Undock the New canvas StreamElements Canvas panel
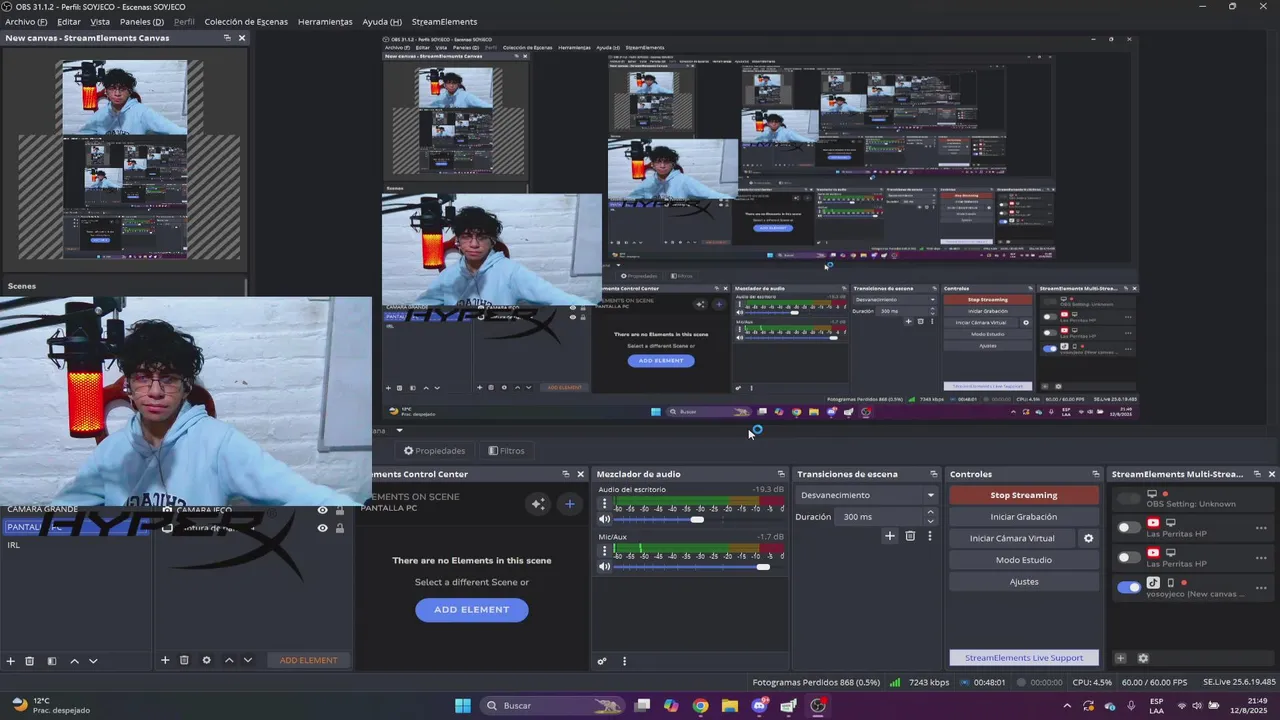1280x720 pixels. click(227, 38)
